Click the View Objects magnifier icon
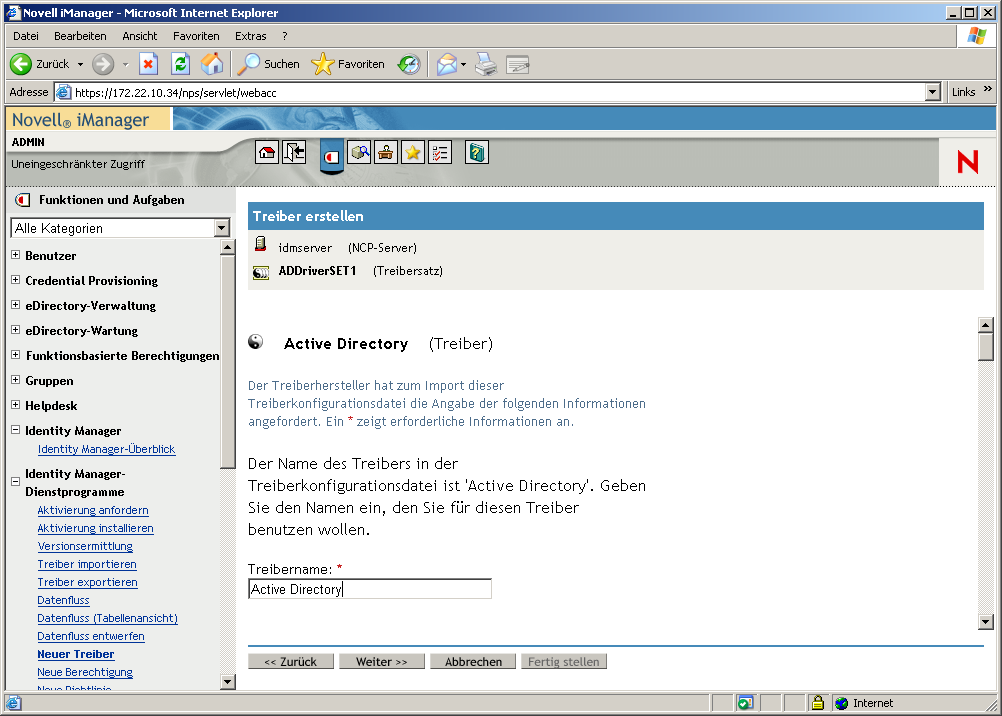Image resolution: width=1002 pixels, height=716 pixels. (360, 152)
